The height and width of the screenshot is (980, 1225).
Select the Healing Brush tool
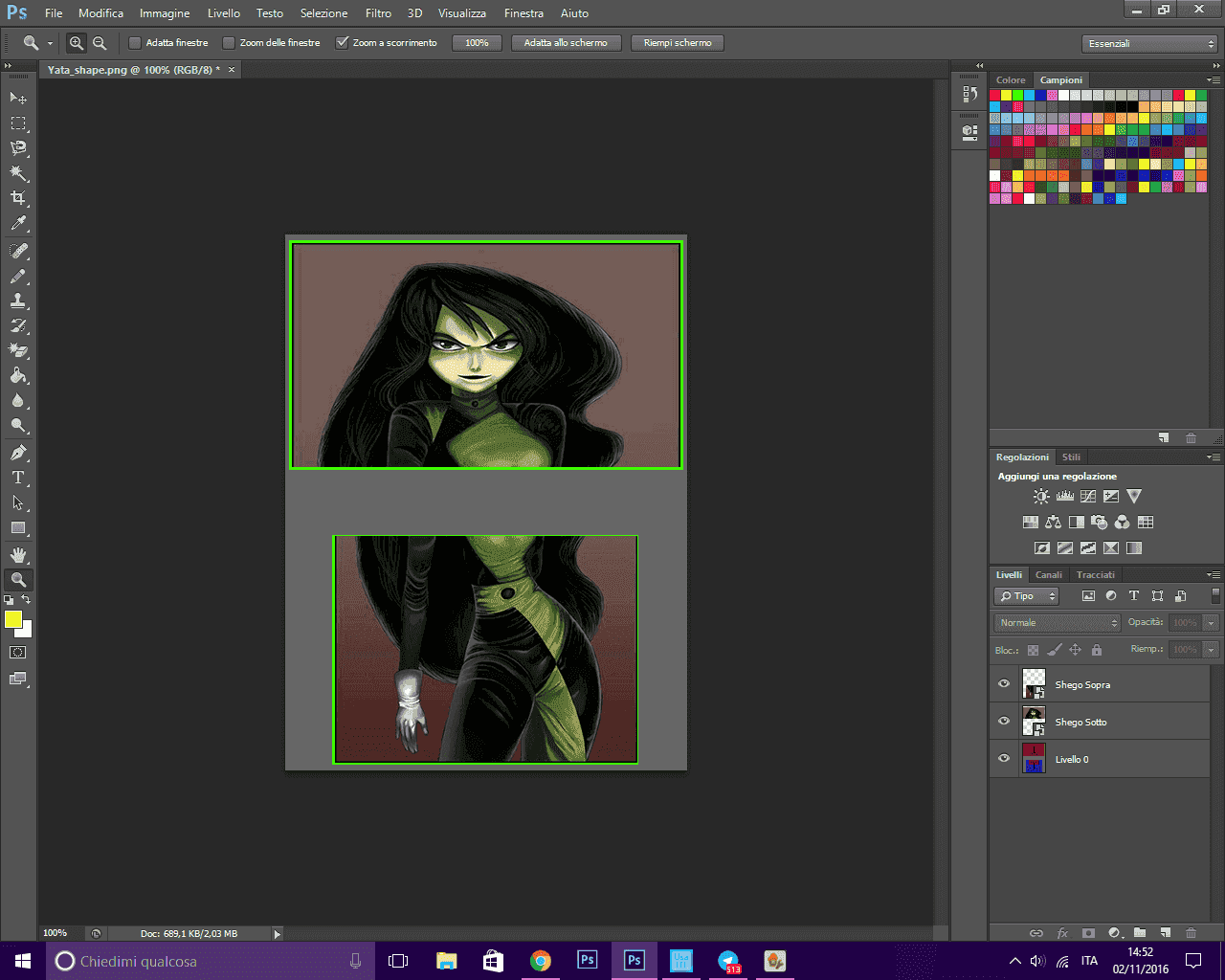click(x=18, y=251)
